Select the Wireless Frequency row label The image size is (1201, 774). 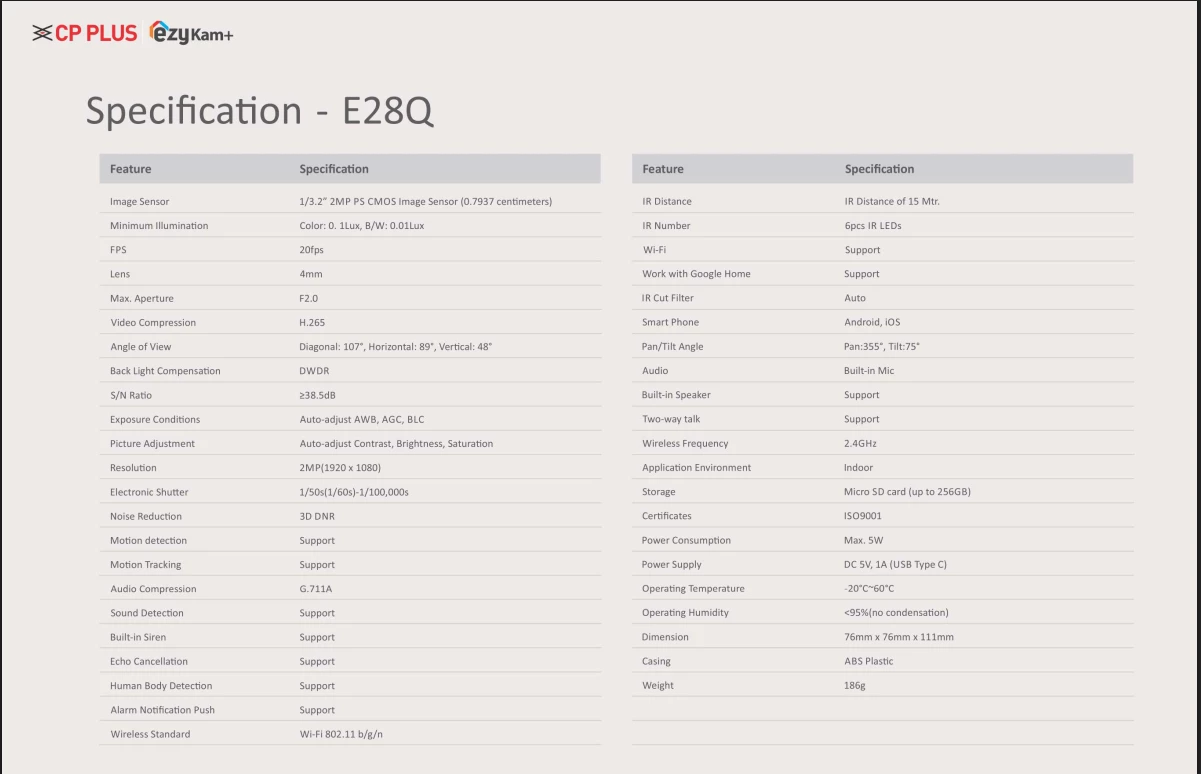685,444
